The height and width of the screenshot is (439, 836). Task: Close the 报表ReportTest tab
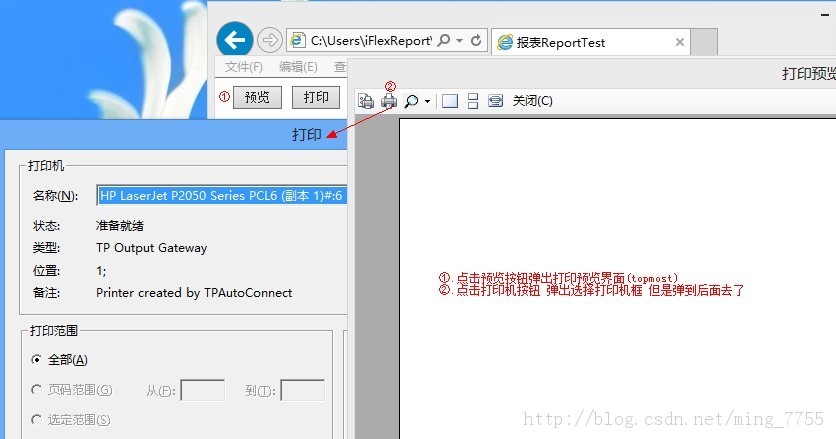(680, 42)
